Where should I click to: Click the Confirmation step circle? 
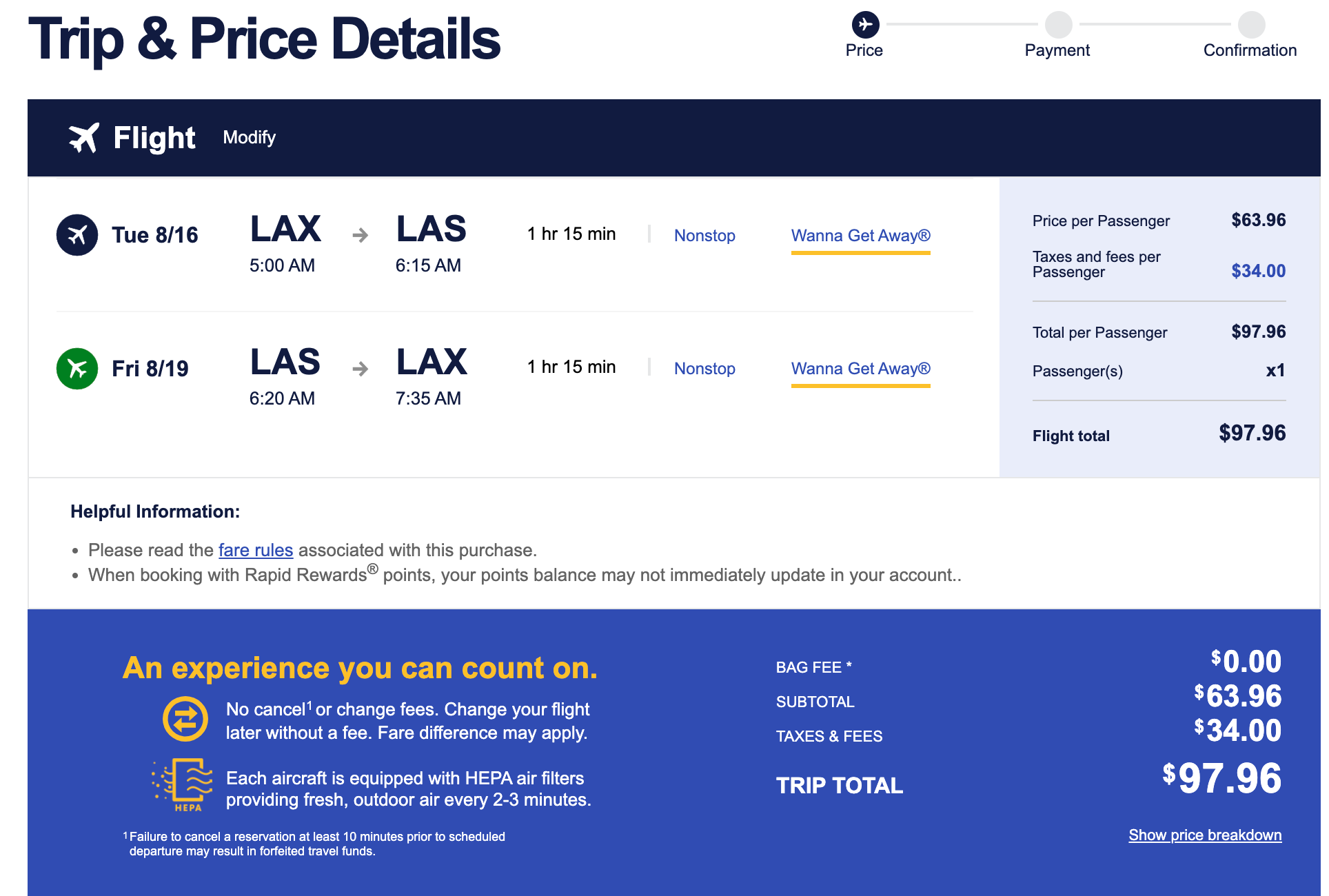(1251, 25)
